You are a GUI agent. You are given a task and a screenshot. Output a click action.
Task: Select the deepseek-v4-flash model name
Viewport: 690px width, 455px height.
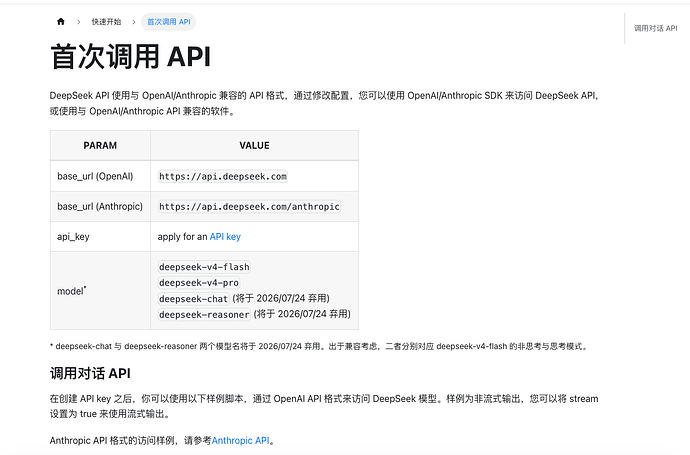pos(204,267)
